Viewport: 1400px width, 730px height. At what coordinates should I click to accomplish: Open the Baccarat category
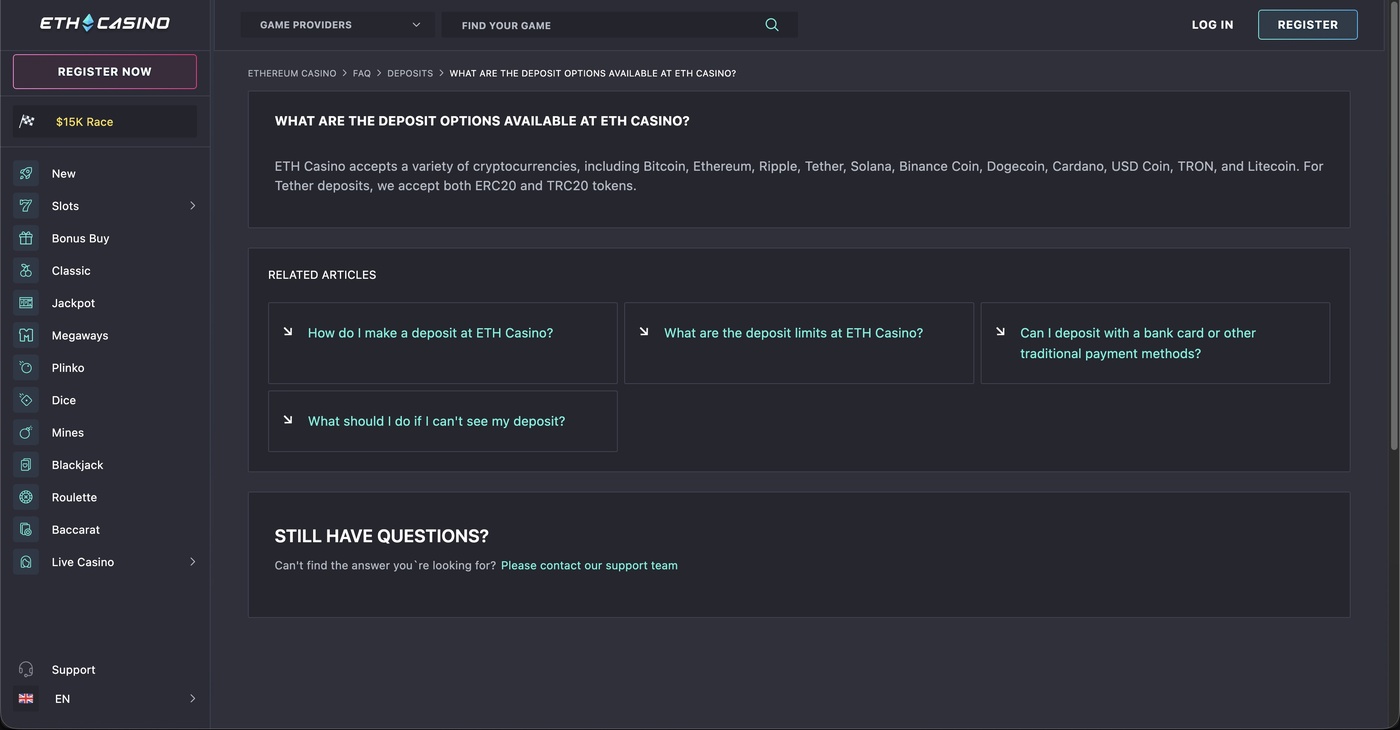click(x=76, y=530)
